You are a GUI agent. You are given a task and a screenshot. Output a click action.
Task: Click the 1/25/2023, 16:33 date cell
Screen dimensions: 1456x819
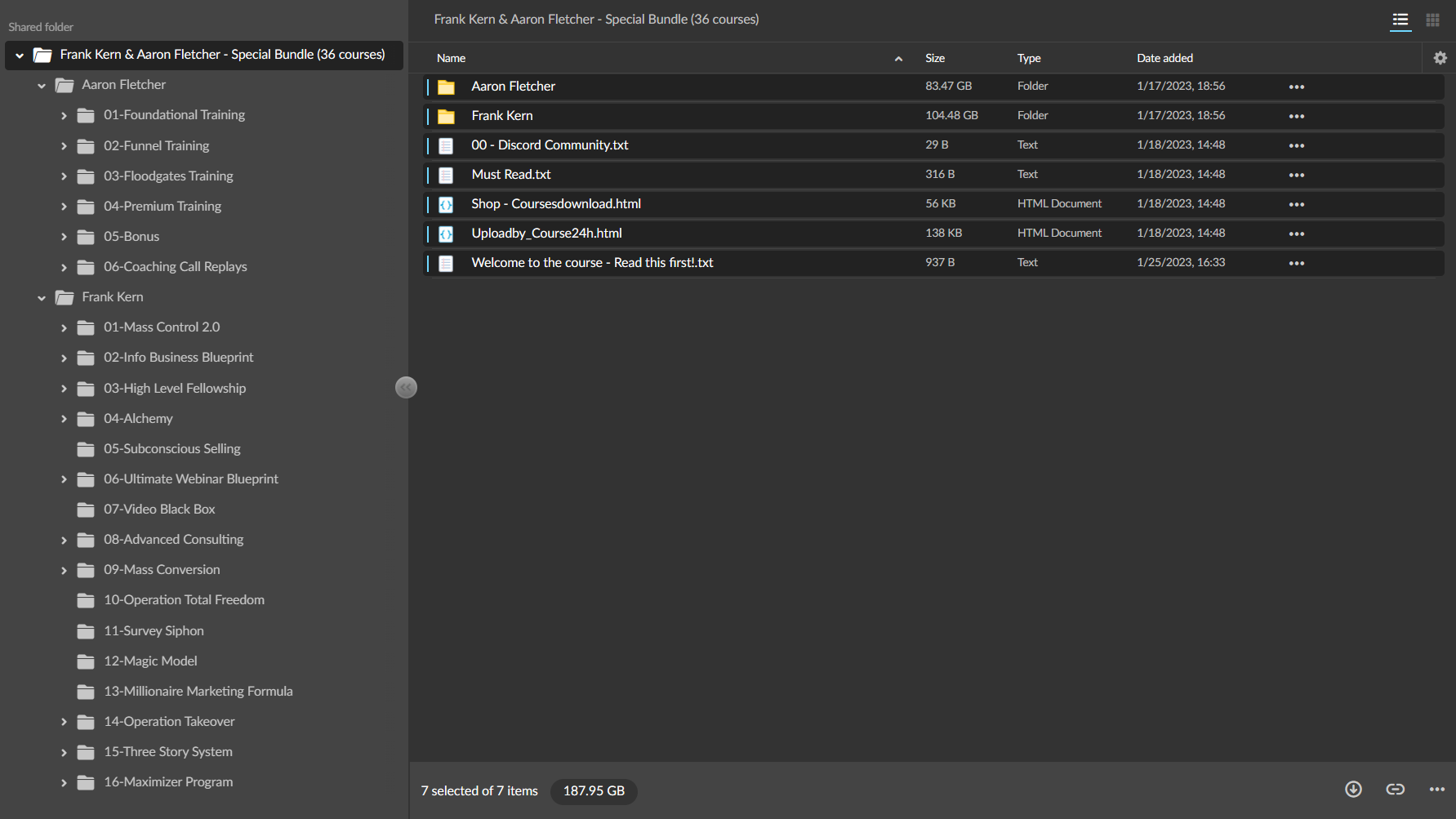[x=1181, y=262]
